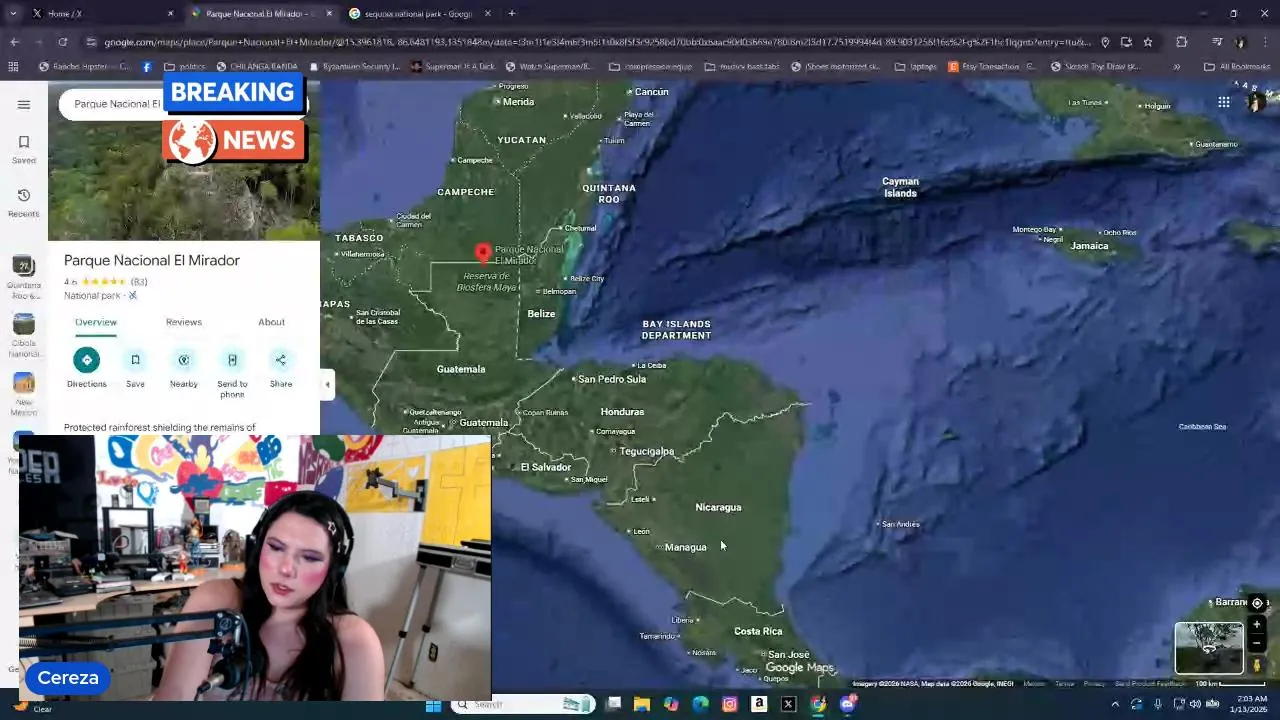Image resolution: width=1280 pixels, height=720 pixels.
Task: Click the browser back arrow
Action: (14, 42)
